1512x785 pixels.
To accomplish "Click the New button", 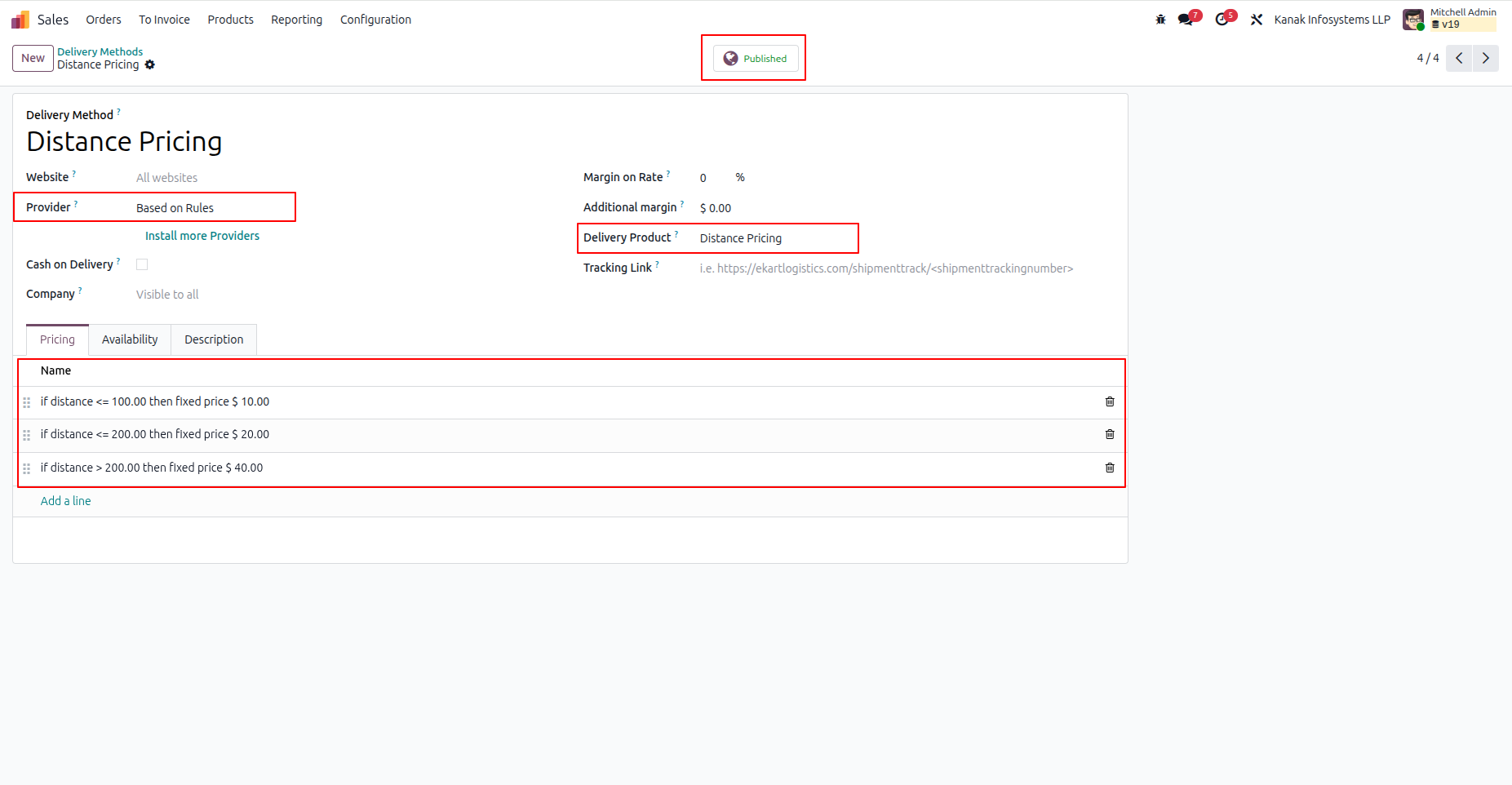I will pyautogui.click(x=33, y=58).
